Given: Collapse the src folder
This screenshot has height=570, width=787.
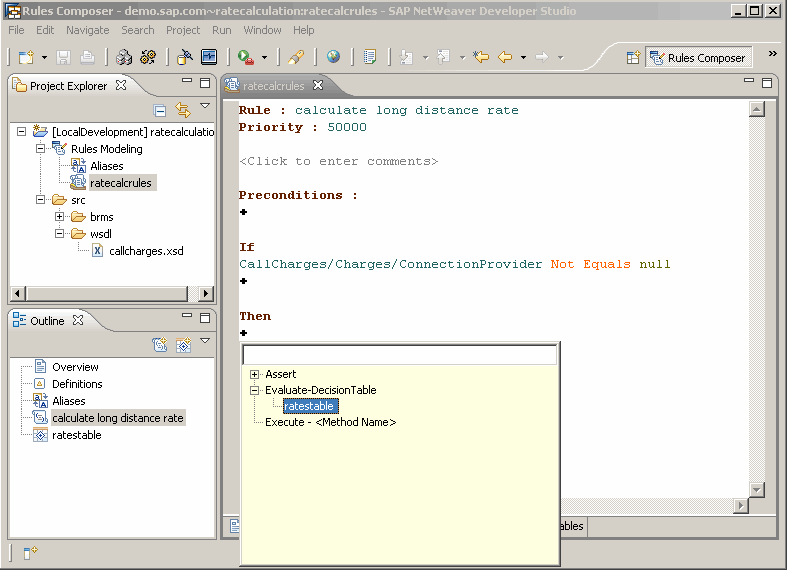Looking at the screenshot, I should (41, 200).
